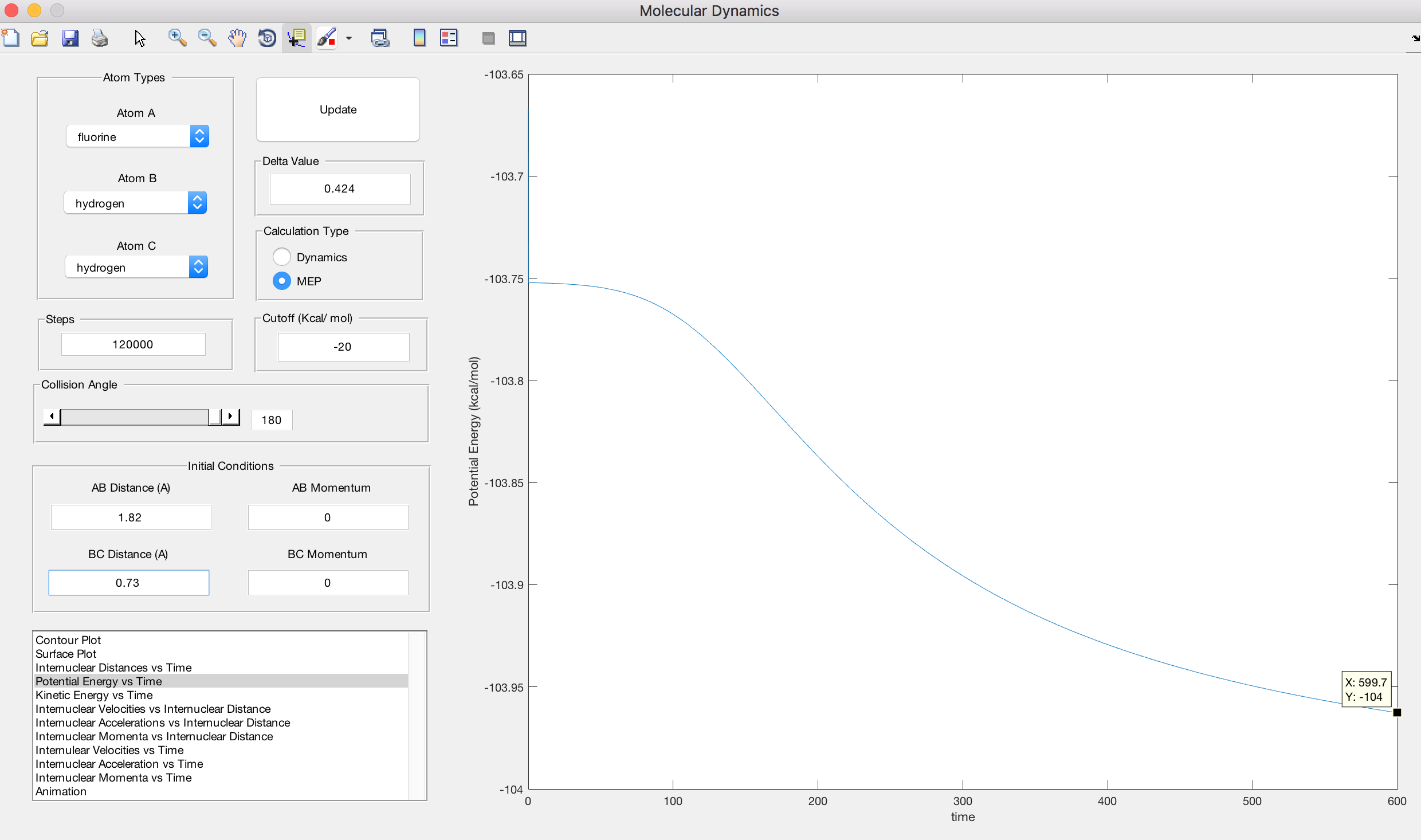This screenshot has width=1421, height=840.
Task: Select the Zoom Out magnifier tool
Action: (x=207, y=38)
